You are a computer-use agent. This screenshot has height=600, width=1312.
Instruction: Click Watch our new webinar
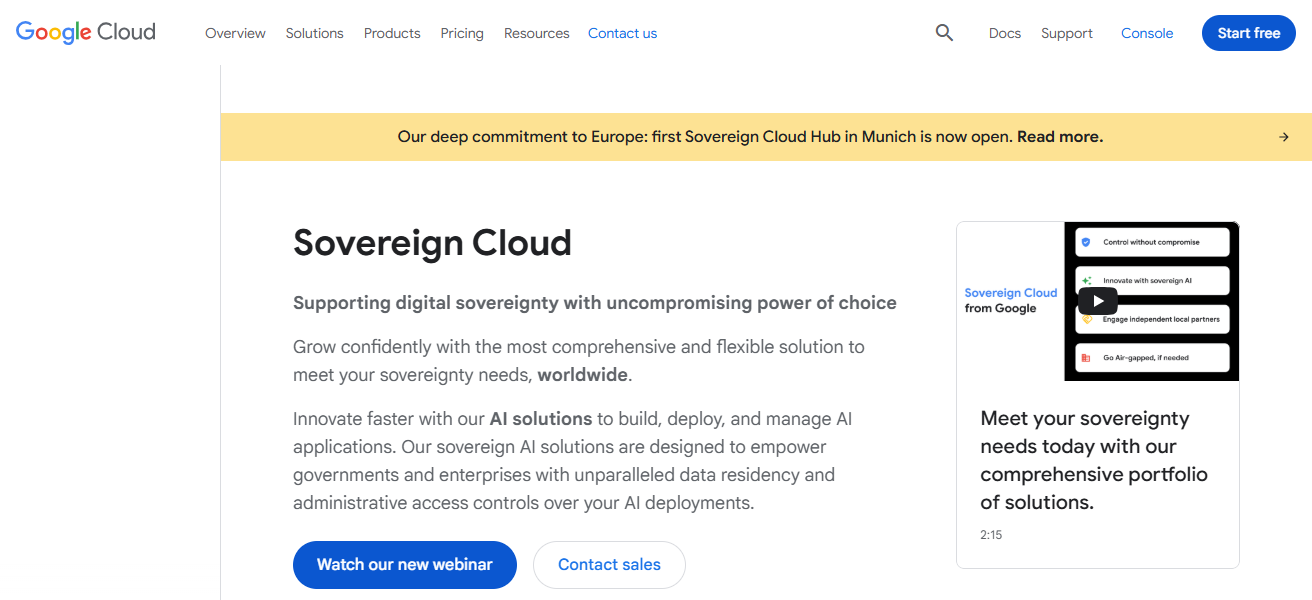point(404,565)
